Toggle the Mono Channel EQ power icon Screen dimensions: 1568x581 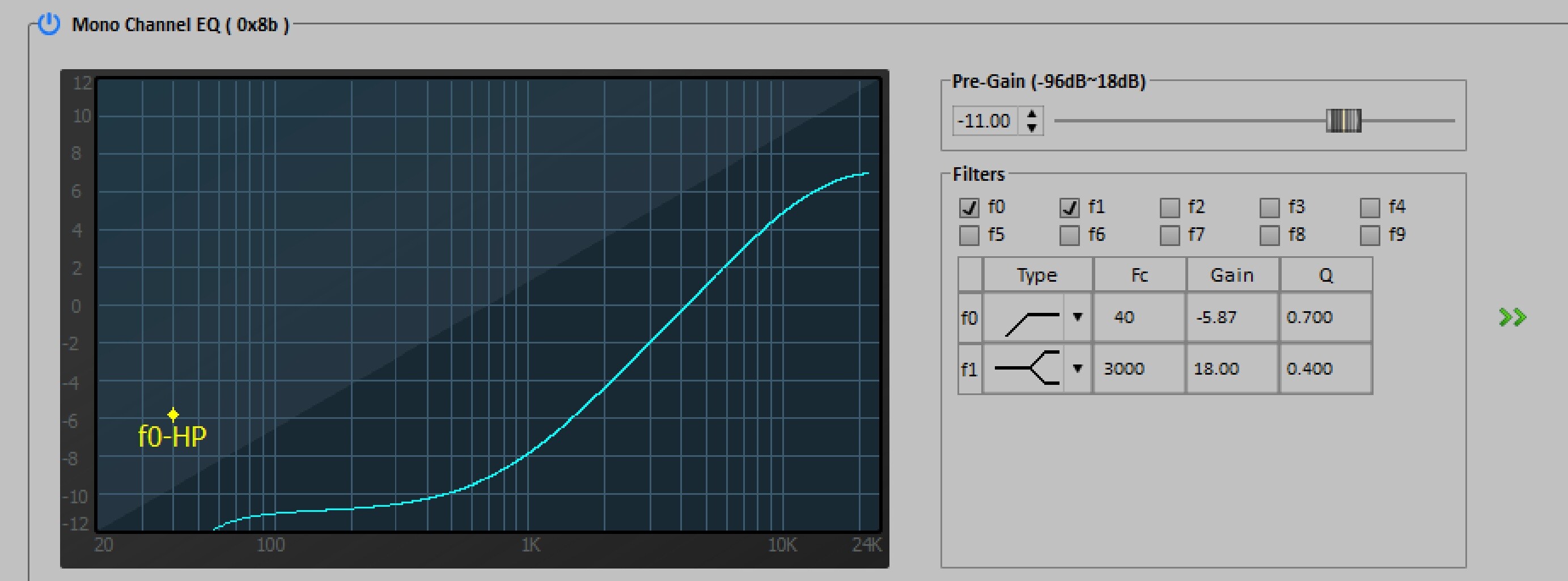(x=49, y=24)
